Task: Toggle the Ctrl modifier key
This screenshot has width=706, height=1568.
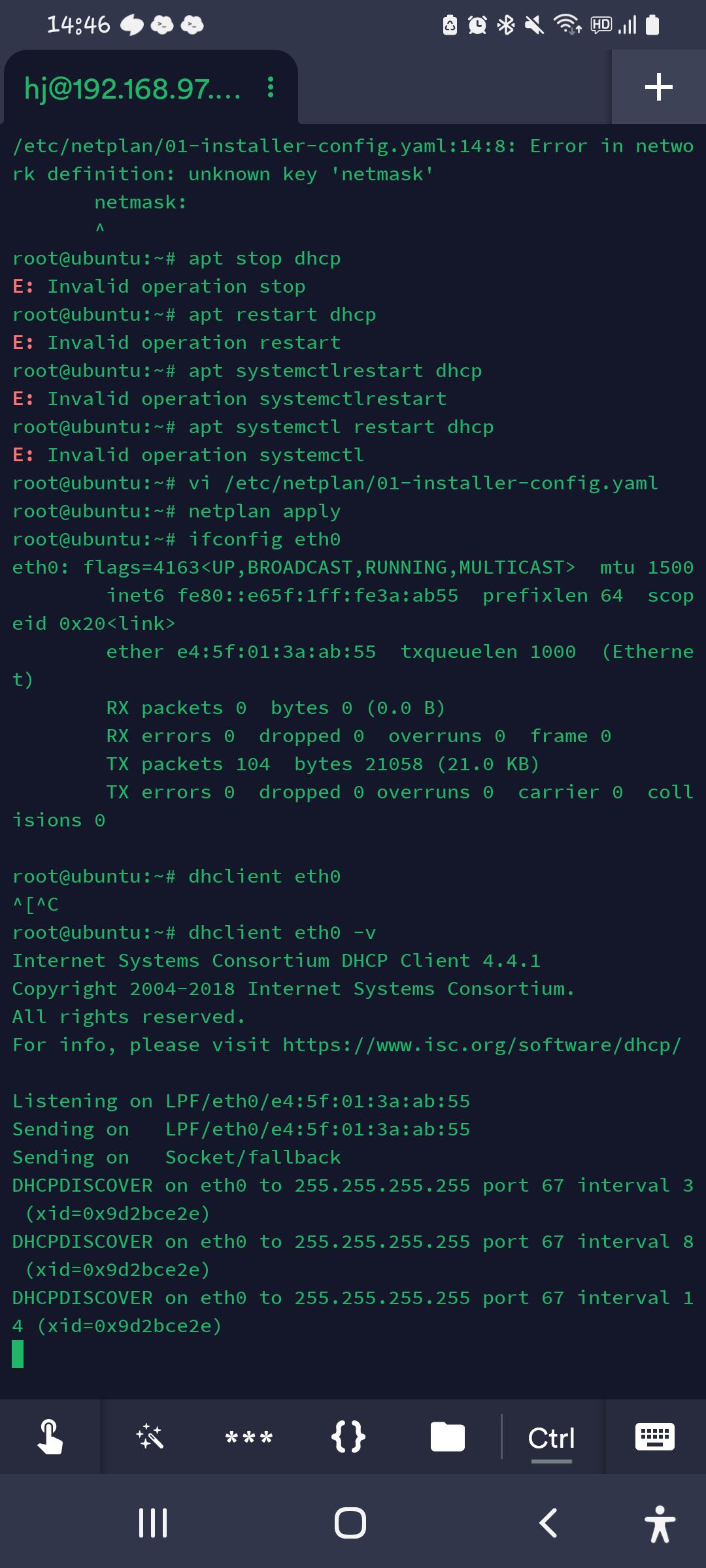Action: [551, 1437]
